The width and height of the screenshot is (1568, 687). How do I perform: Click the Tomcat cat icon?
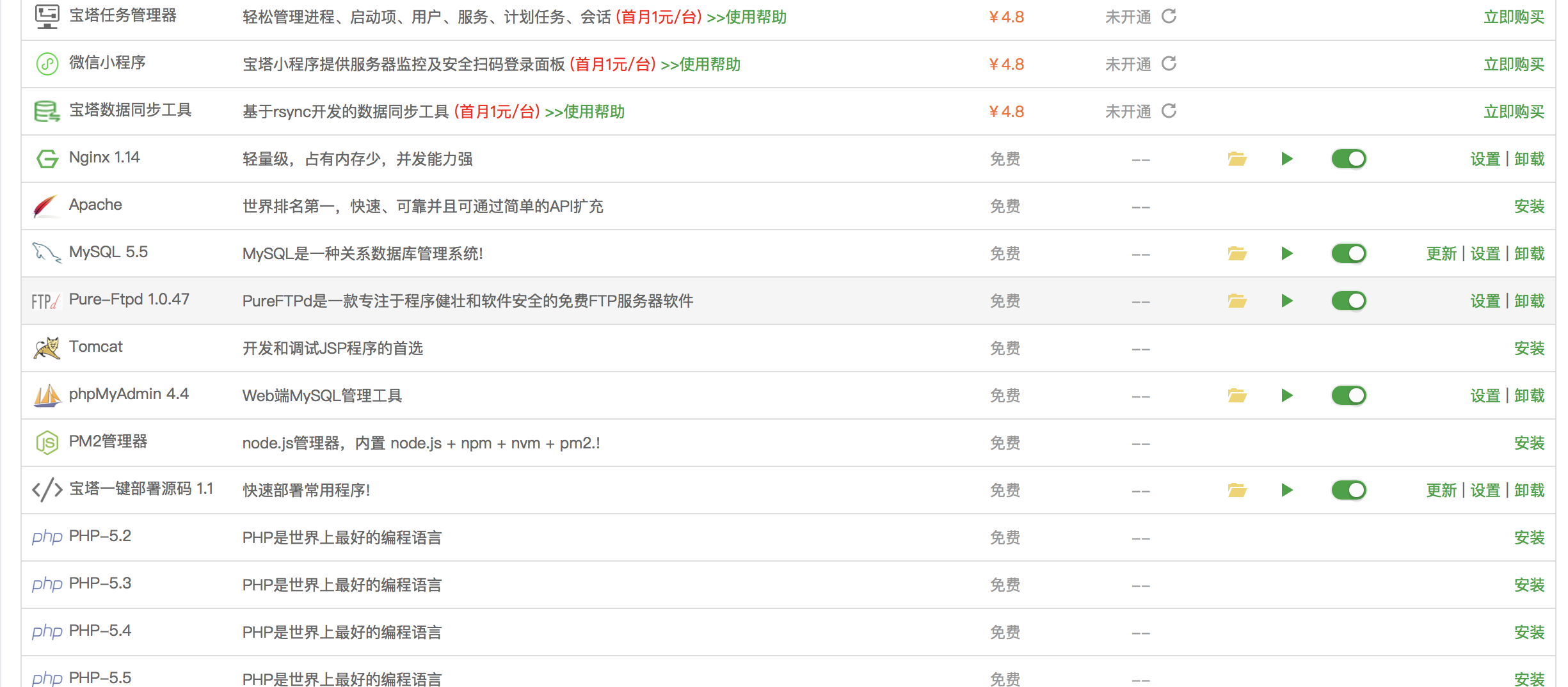tap(47, 348)
